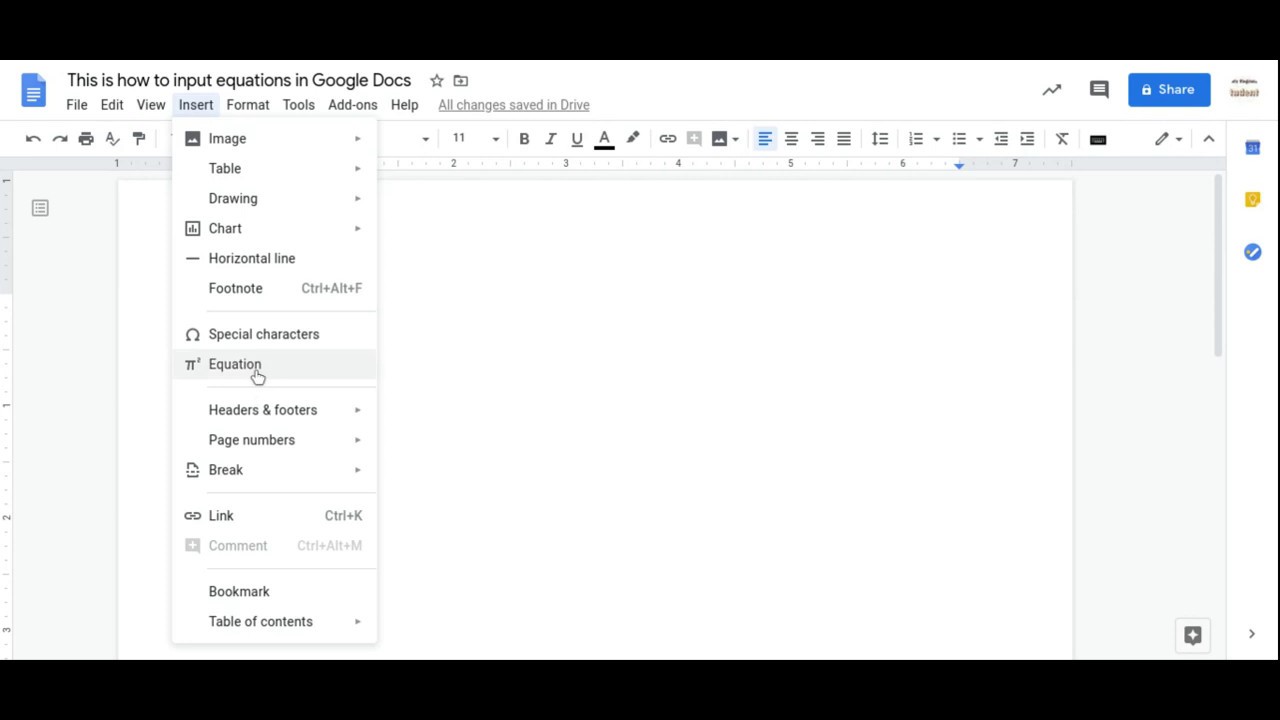Click the input tools keyboard icon
The width and height of the screenshot is (1280, 720).
tap(1098, 139)
